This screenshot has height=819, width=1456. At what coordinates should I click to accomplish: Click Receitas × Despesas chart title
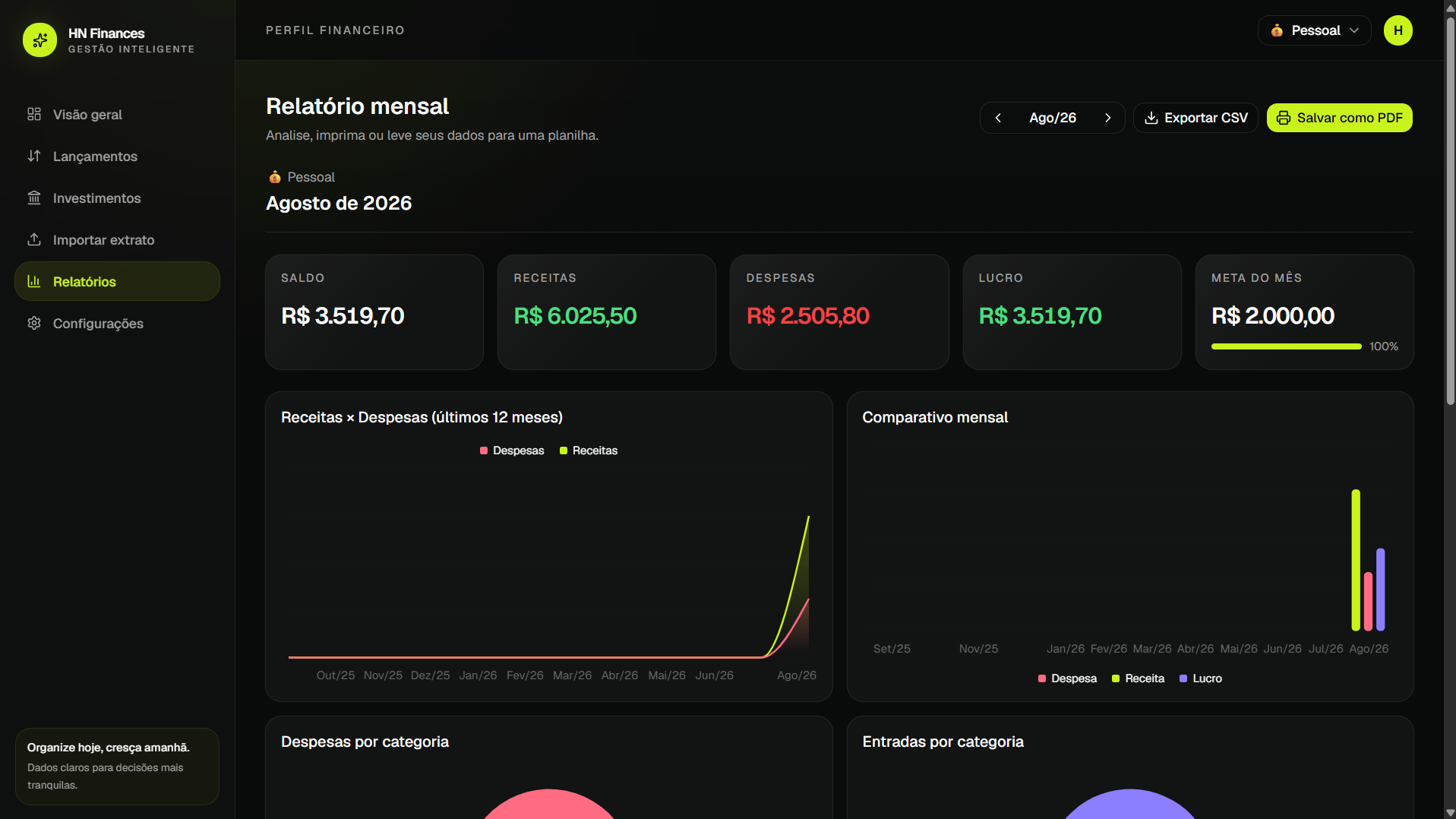pos(422,417)
